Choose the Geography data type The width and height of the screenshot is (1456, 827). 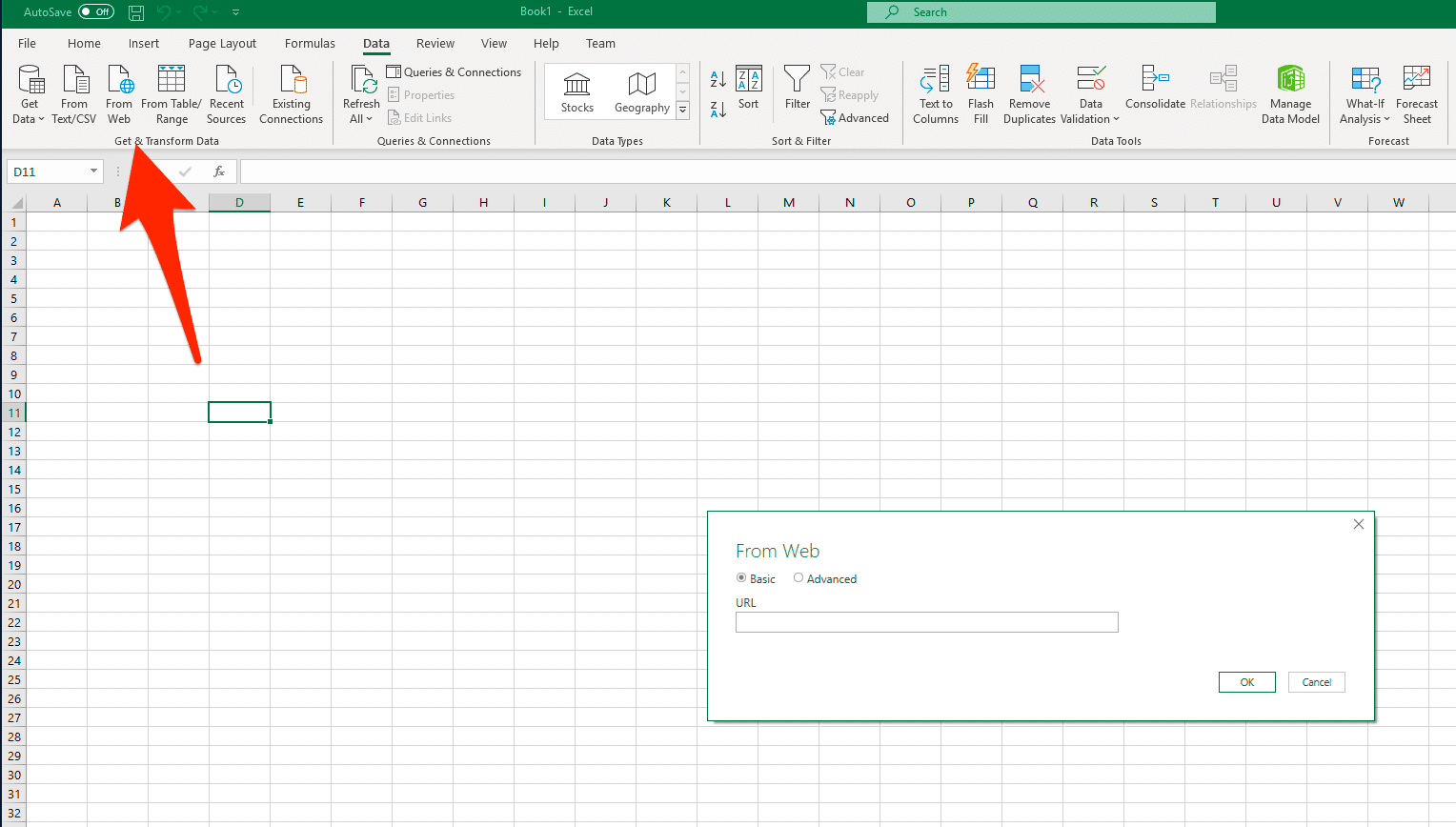coord(642,92)
